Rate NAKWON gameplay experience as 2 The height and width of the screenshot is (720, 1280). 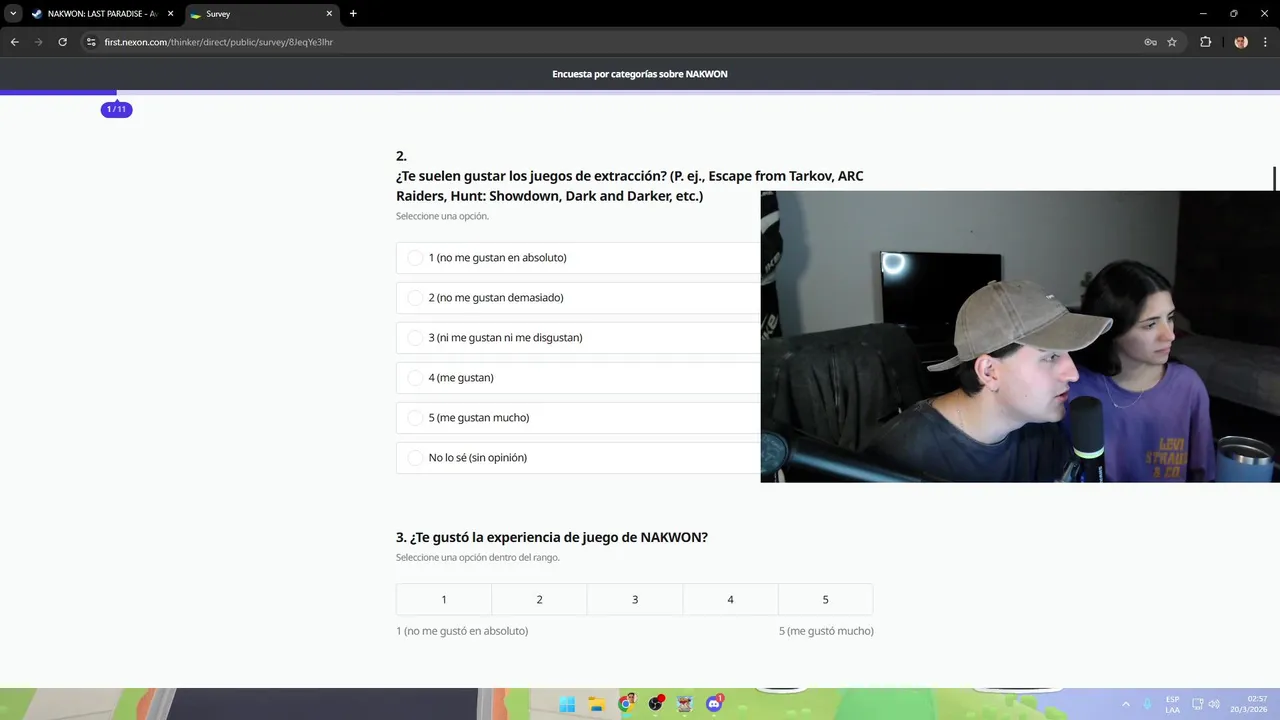click(x=539, y=599)
